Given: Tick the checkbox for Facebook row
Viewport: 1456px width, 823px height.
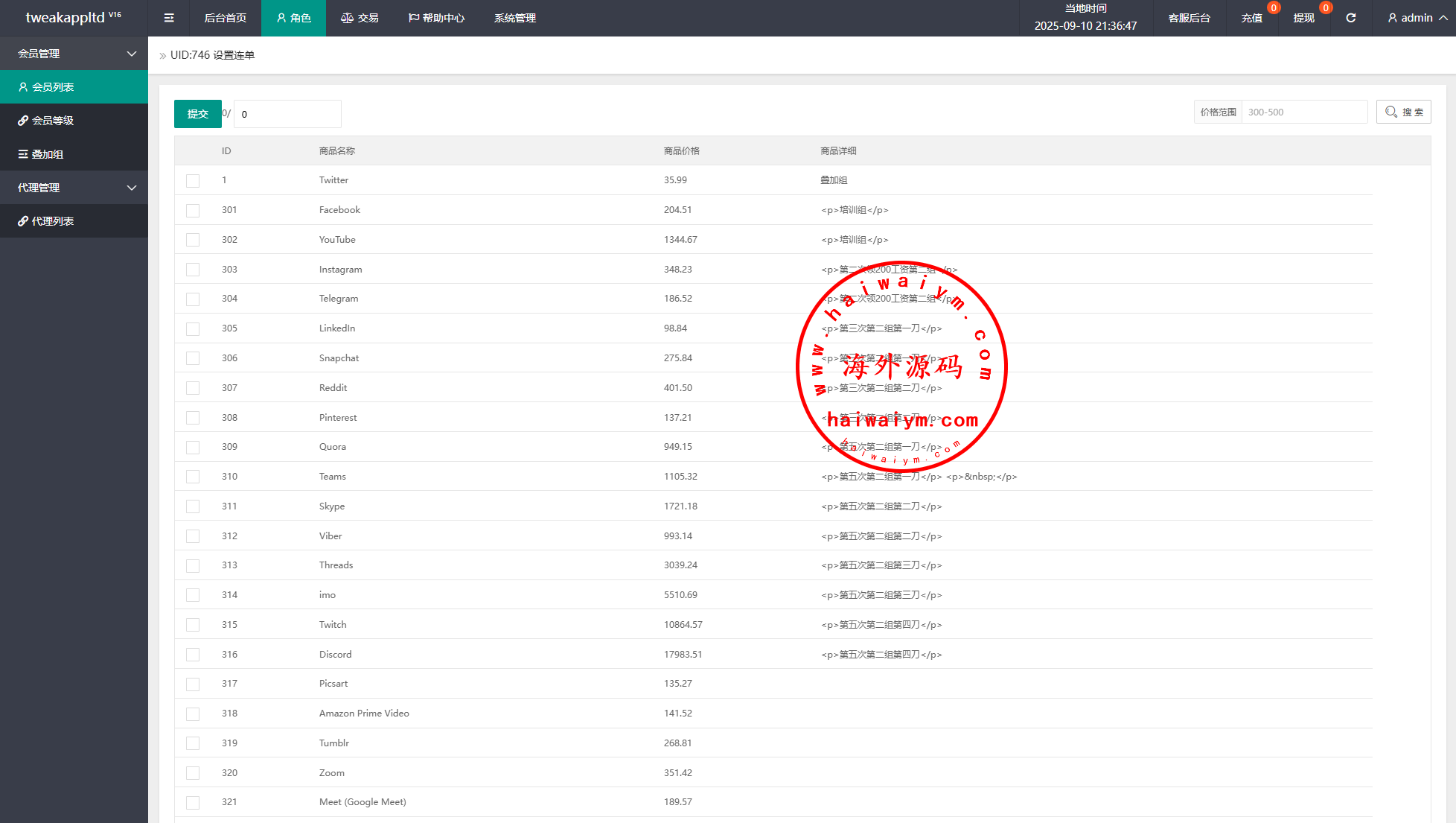Looking at the screenshot, I should tap(193, 211).
